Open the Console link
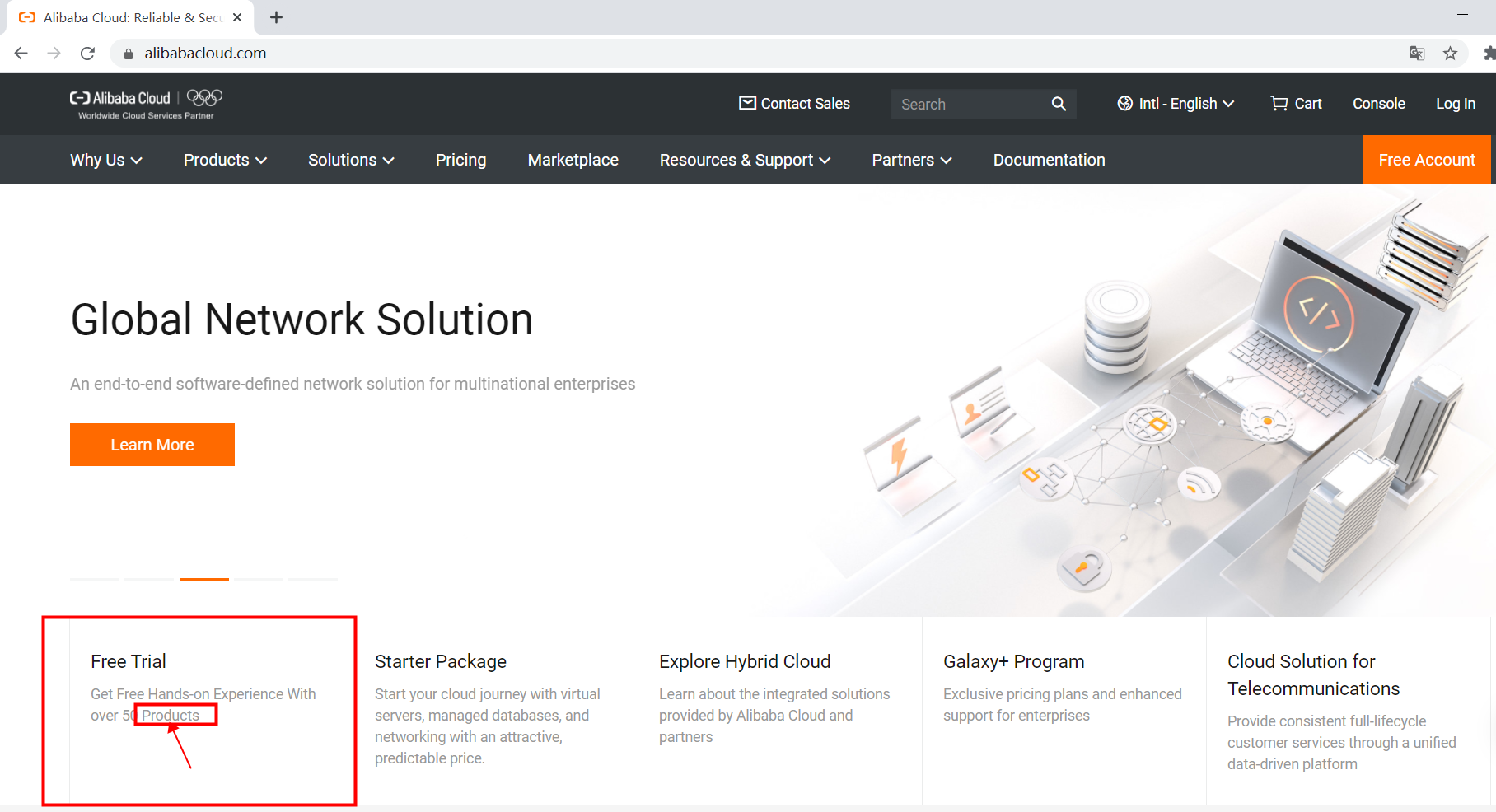 point(1378,103)
